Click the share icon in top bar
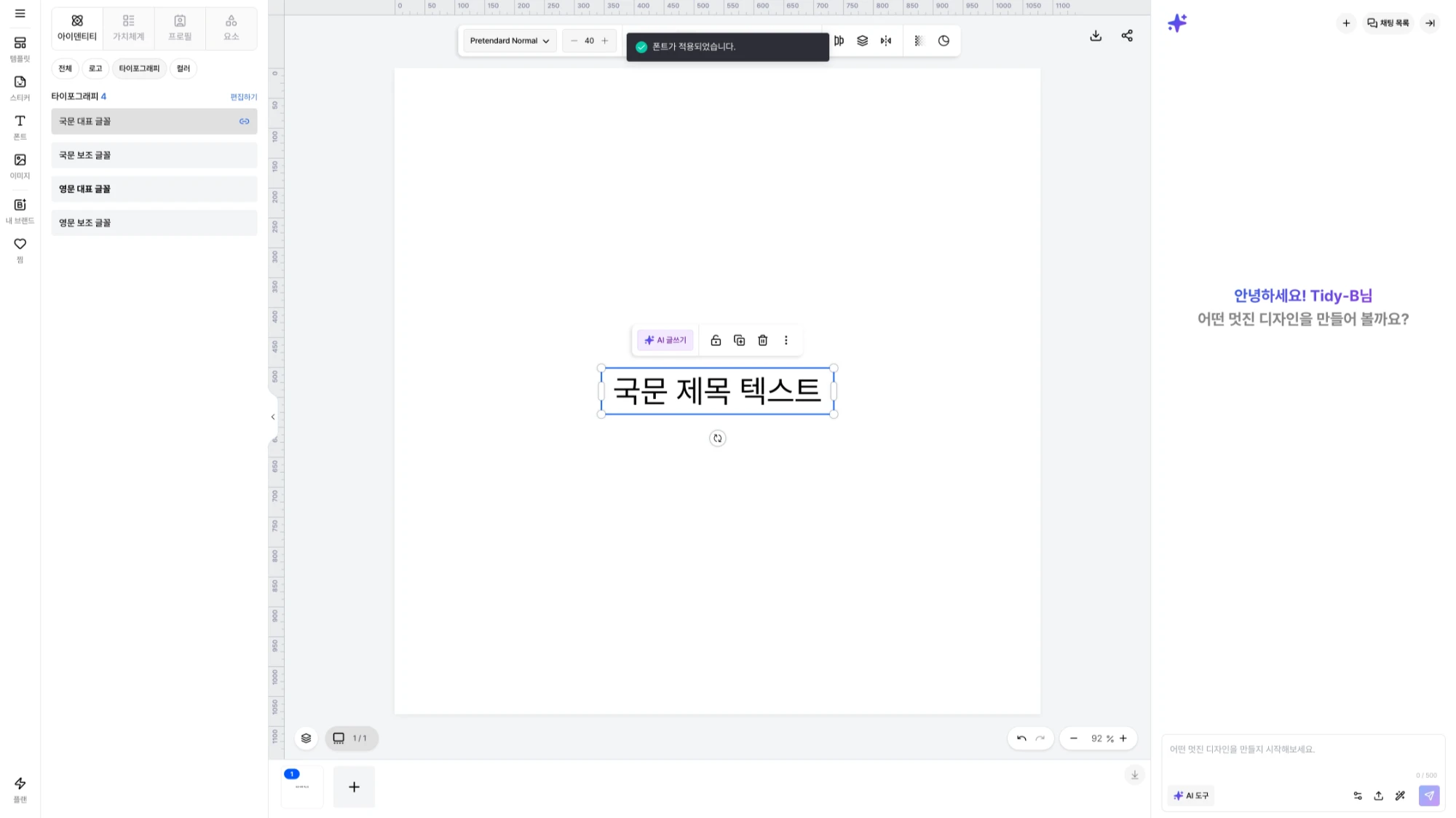1456x818 pixels. coord(1127,36)
